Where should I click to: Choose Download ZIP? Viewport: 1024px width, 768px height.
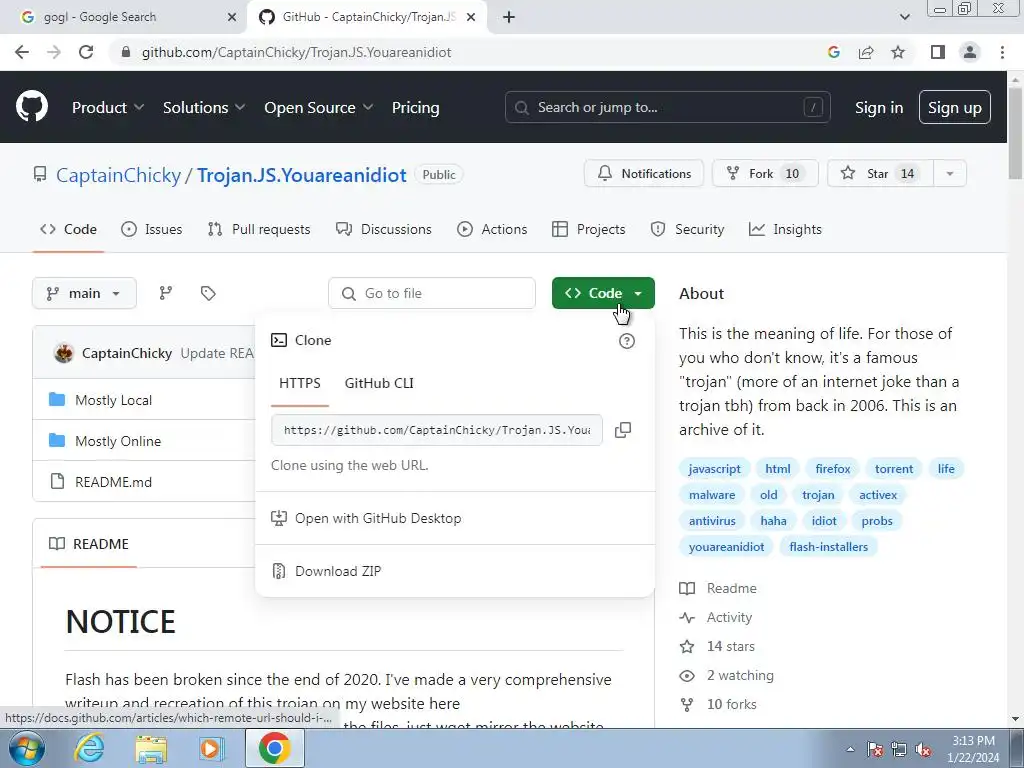tap(338, 571)
